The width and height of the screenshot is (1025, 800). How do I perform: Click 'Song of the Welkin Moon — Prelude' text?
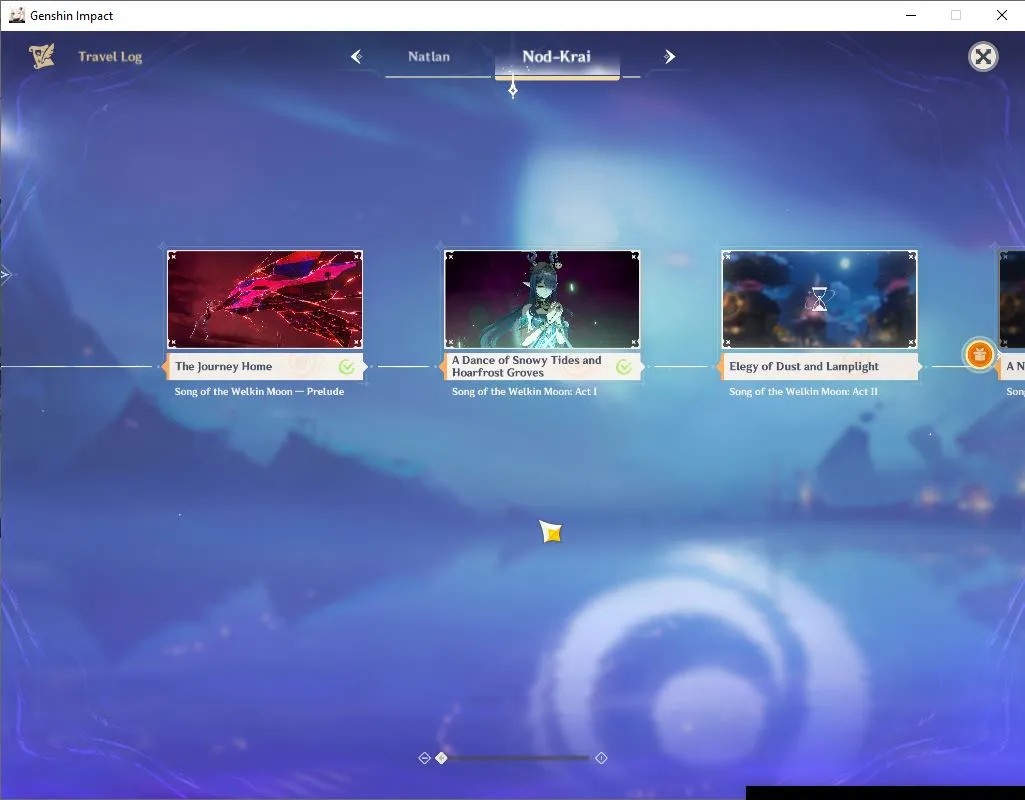coord(259,392)
